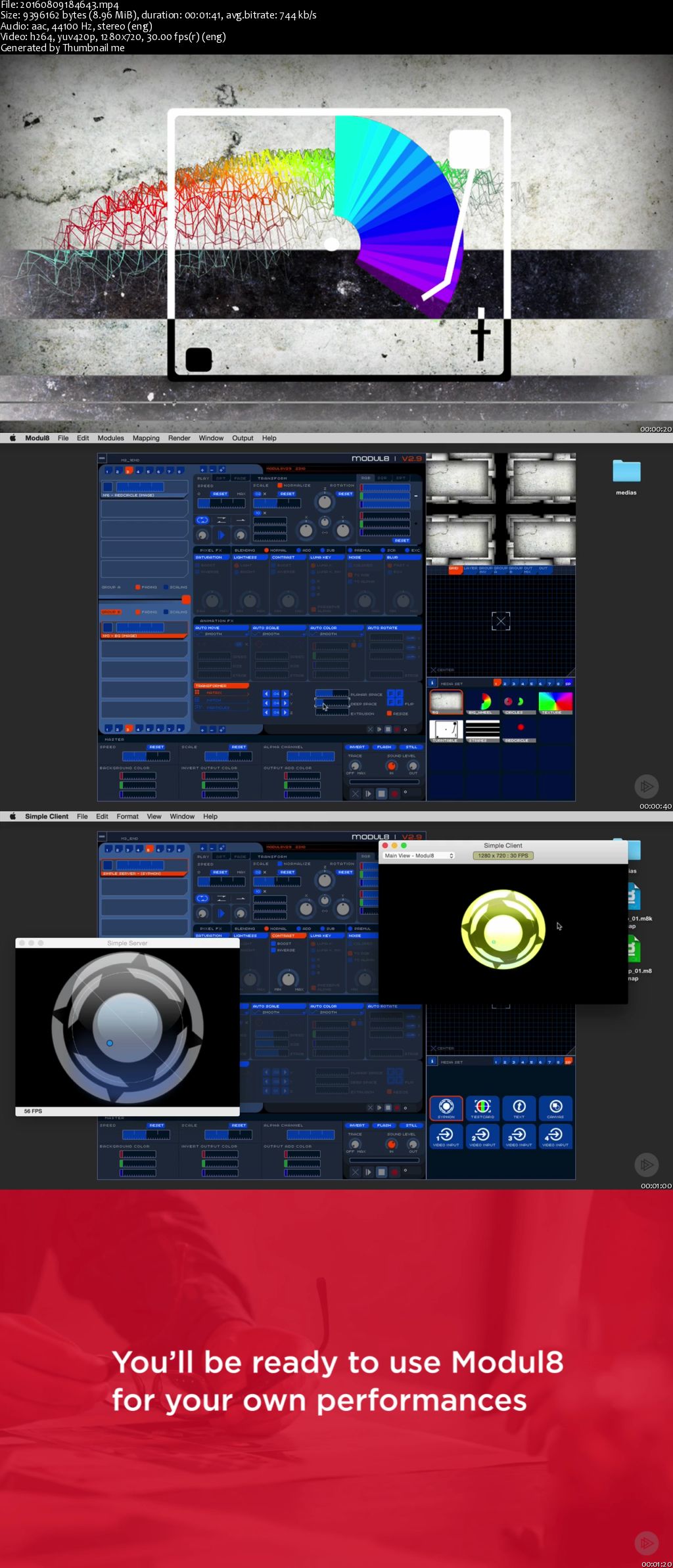Select the STRIPES media thumbnail
The image size is (673, 1568).
(482, 731)
